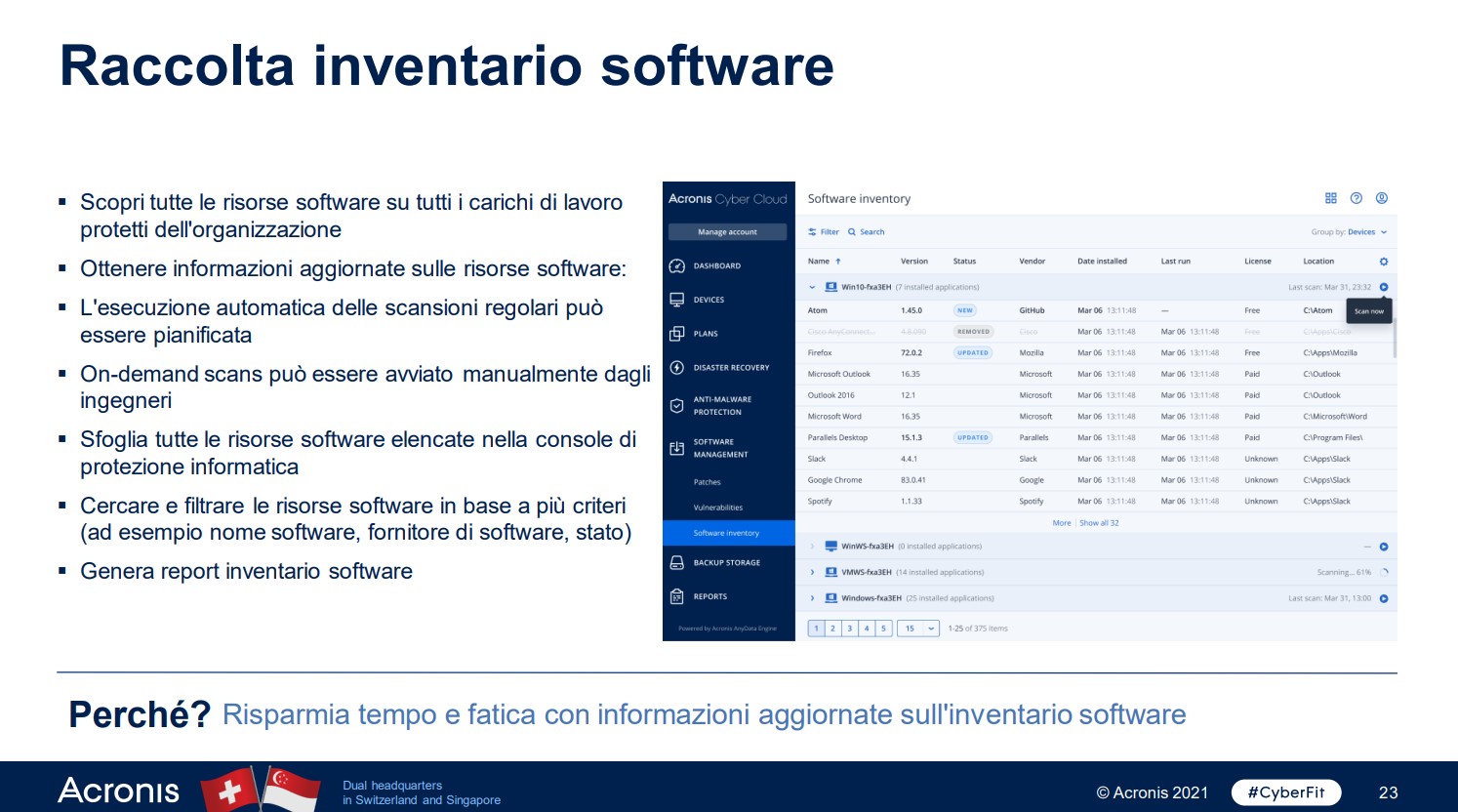Click the Plans icon in sidebar
Screen dimensions: 1458x812
676,334
